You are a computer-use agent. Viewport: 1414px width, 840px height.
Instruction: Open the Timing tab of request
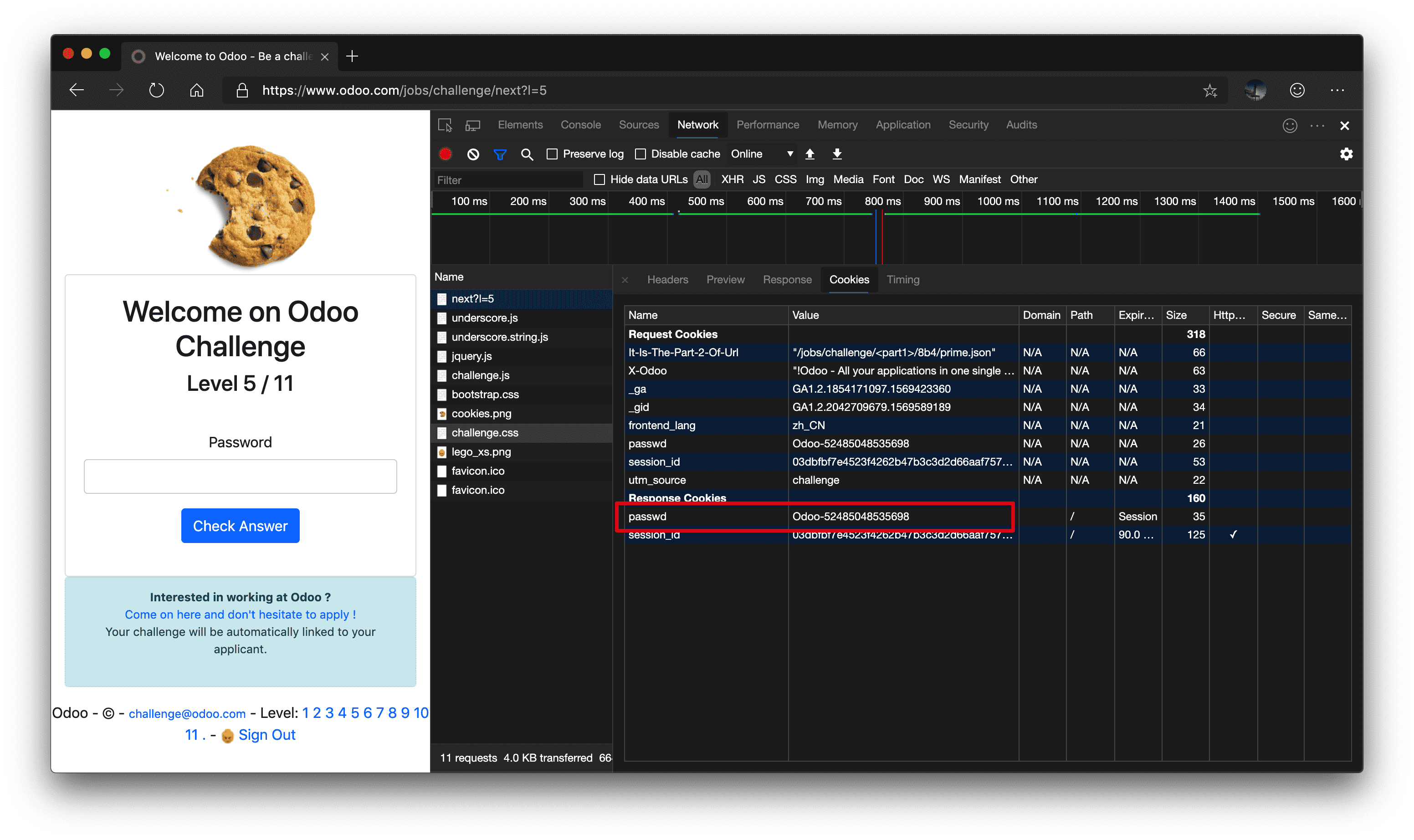point(902,280)
